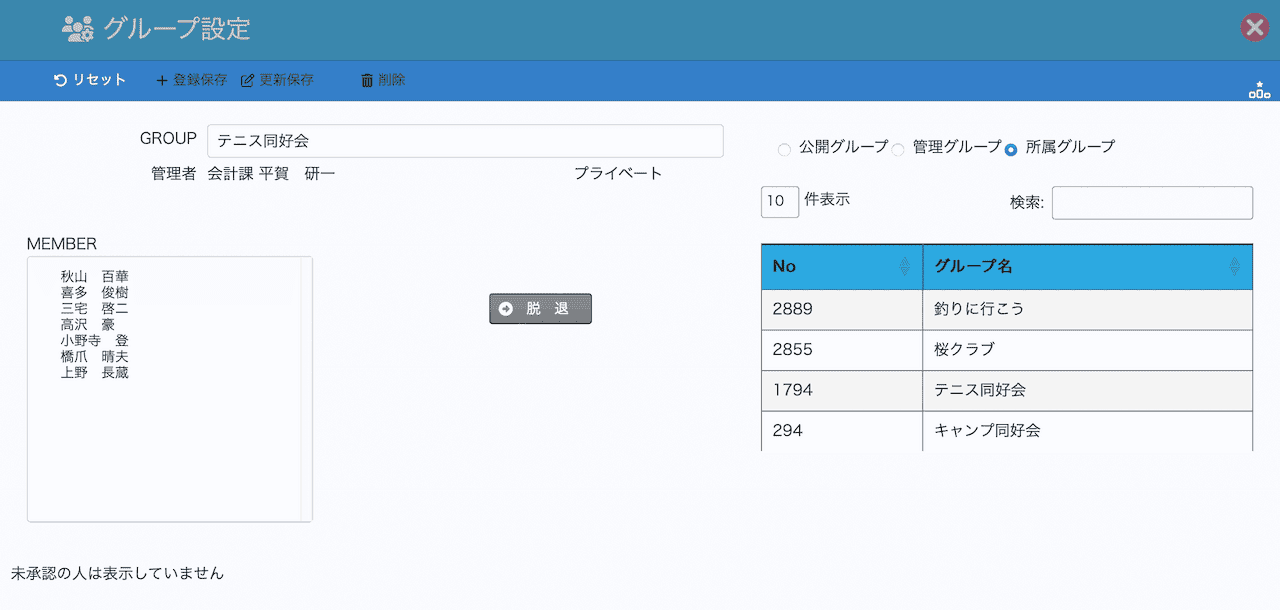
Task: Close the group settings dialog
Action: (x=1254, y=28)
